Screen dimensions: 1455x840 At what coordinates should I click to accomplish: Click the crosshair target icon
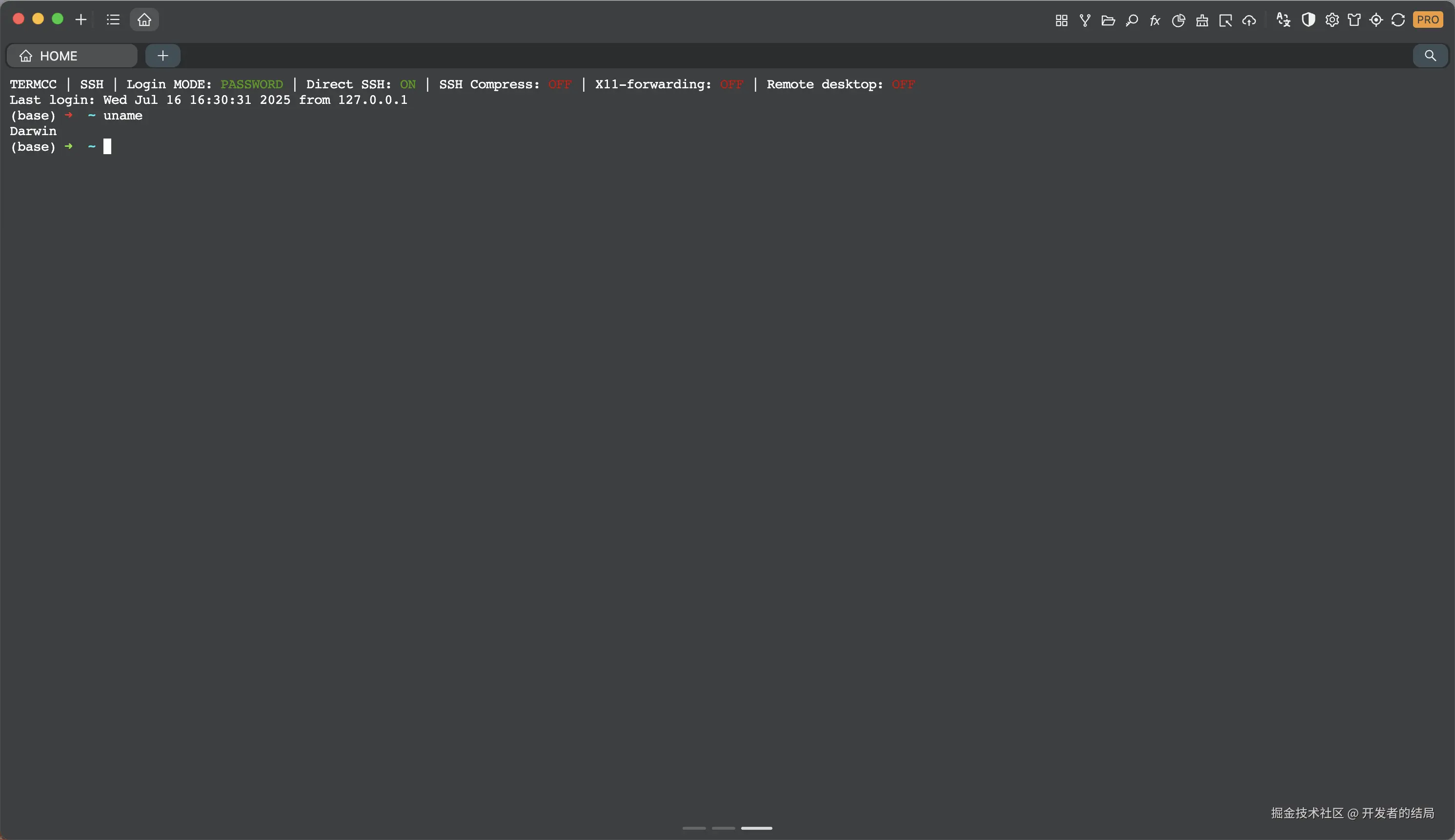(1376, 20)
